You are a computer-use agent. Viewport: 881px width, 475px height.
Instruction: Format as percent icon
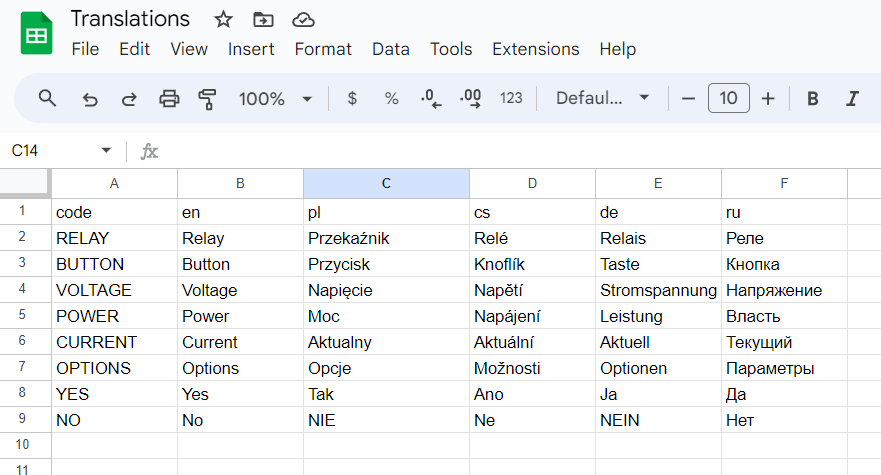[x=391, y=98]
